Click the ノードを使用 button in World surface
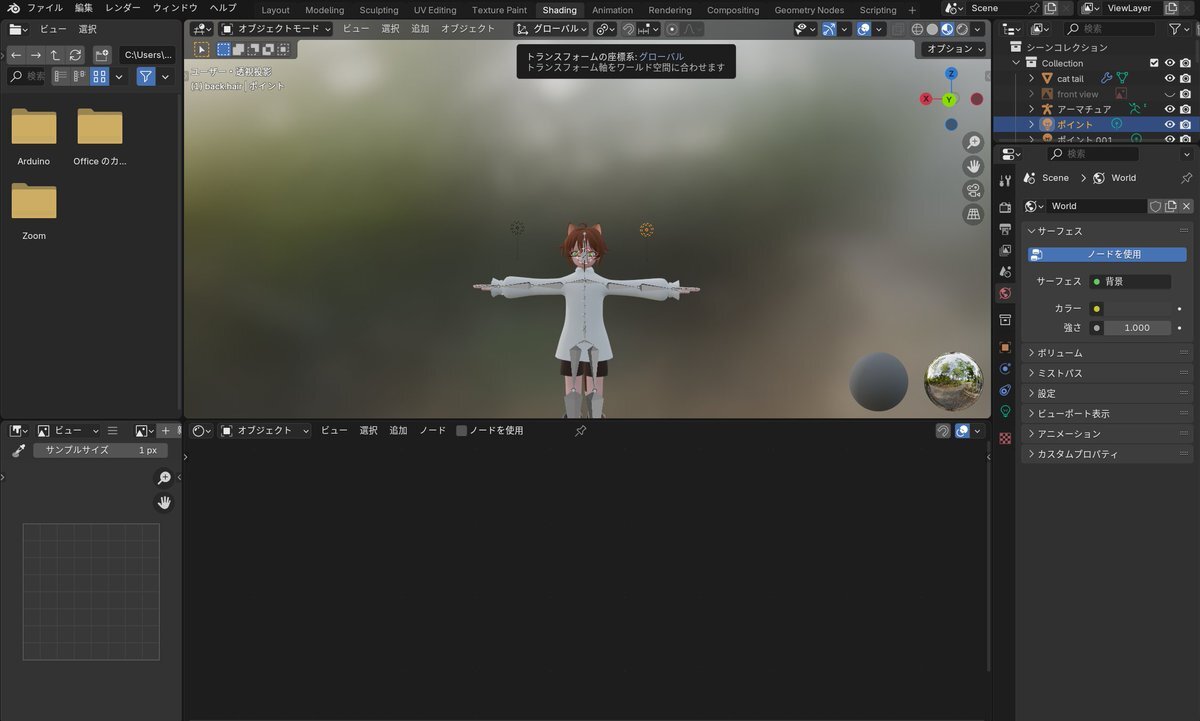The height and width of the screenshot is (721, 1200). click(1107, 254)
